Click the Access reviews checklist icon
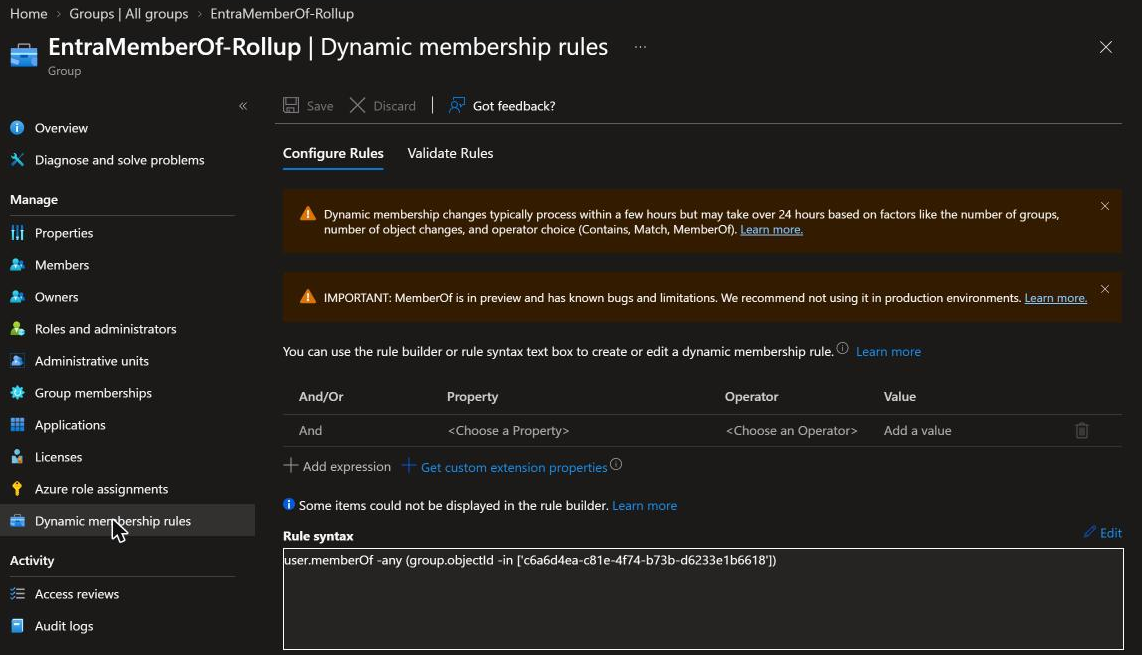The height and width of the screenshot is (655, 1142). 17,594
